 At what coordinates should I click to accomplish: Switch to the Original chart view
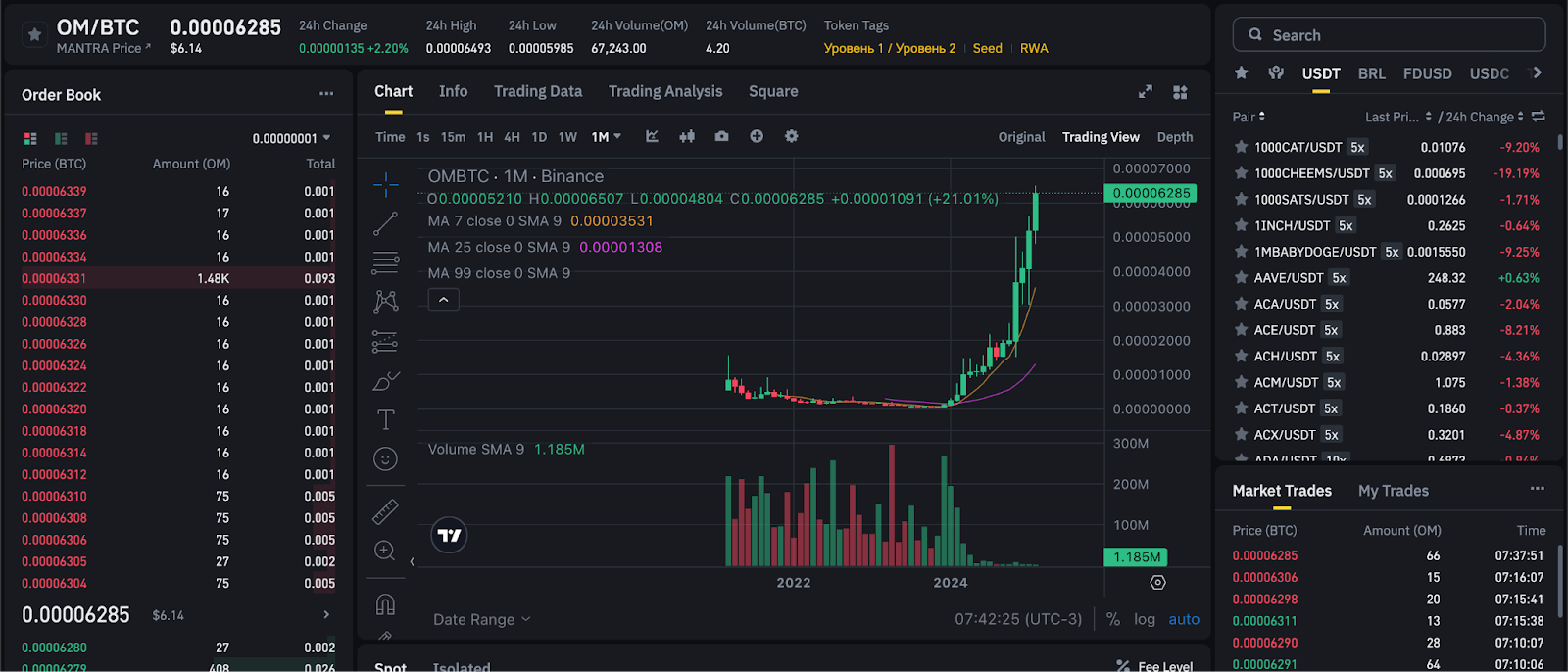pos(1021,137)
